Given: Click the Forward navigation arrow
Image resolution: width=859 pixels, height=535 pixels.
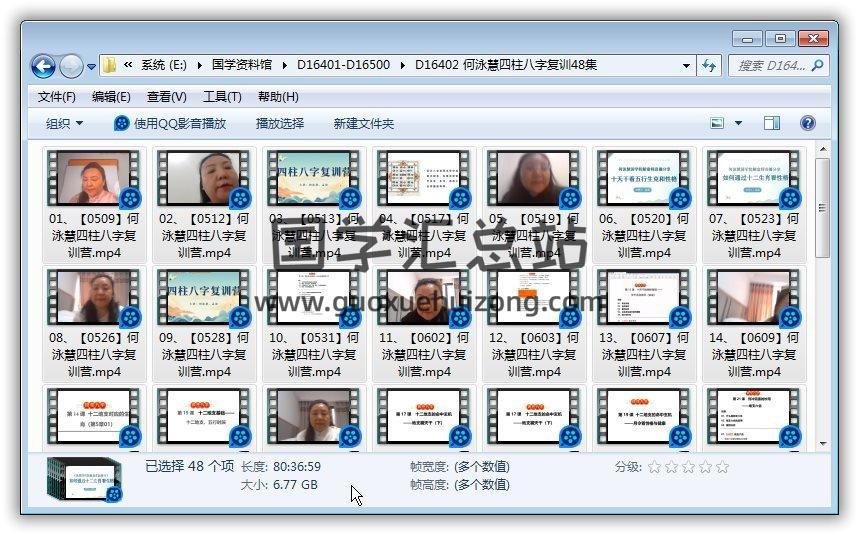Looking at the screenshot, I should click(71, 66).
